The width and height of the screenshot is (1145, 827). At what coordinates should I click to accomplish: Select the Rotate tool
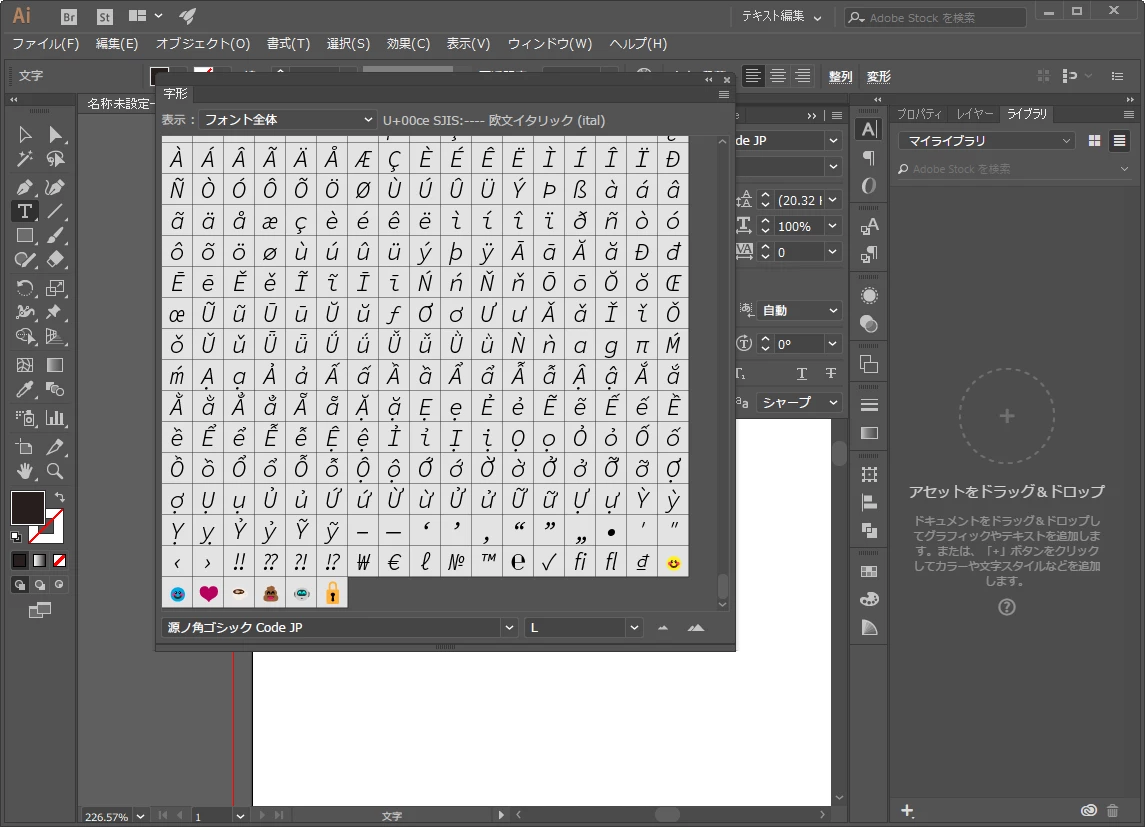click(24, 288)
